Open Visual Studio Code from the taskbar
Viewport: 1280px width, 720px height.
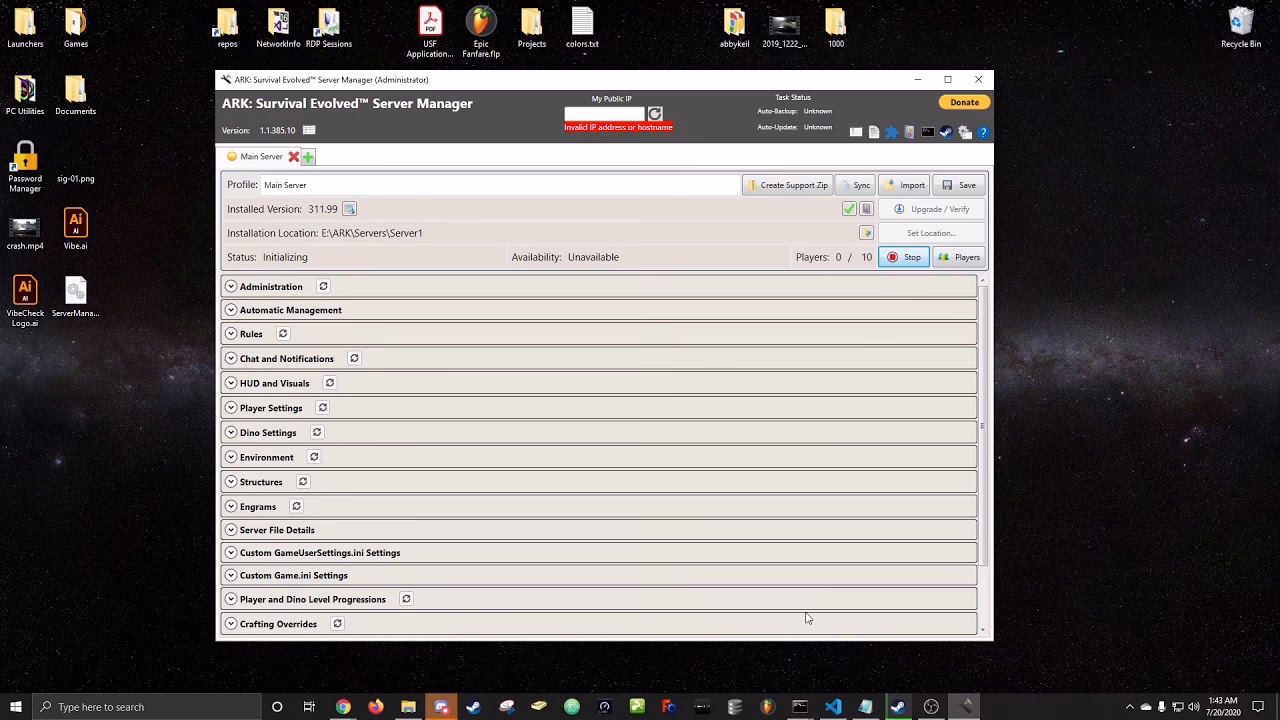(833, 707)
